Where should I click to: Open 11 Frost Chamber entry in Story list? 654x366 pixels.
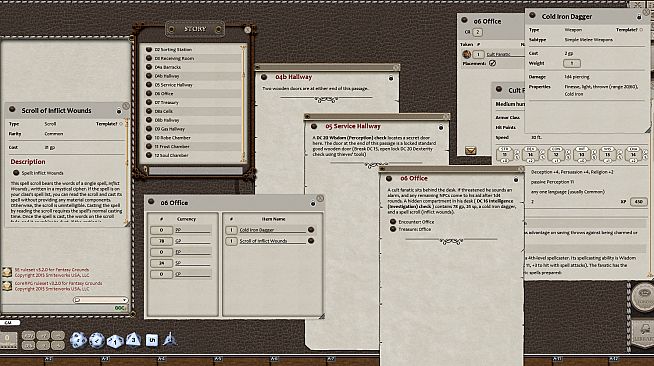[x=172, y=146]
